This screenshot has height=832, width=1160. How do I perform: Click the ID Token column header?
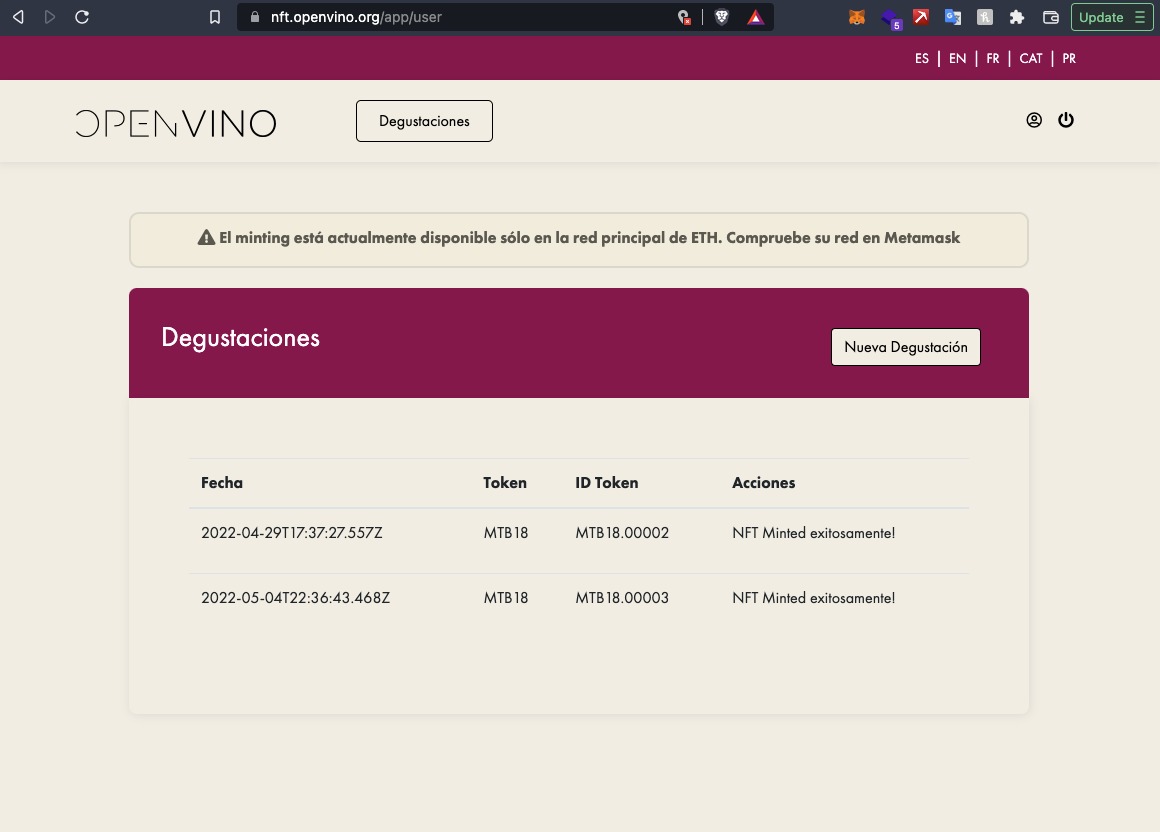point(607,483)
